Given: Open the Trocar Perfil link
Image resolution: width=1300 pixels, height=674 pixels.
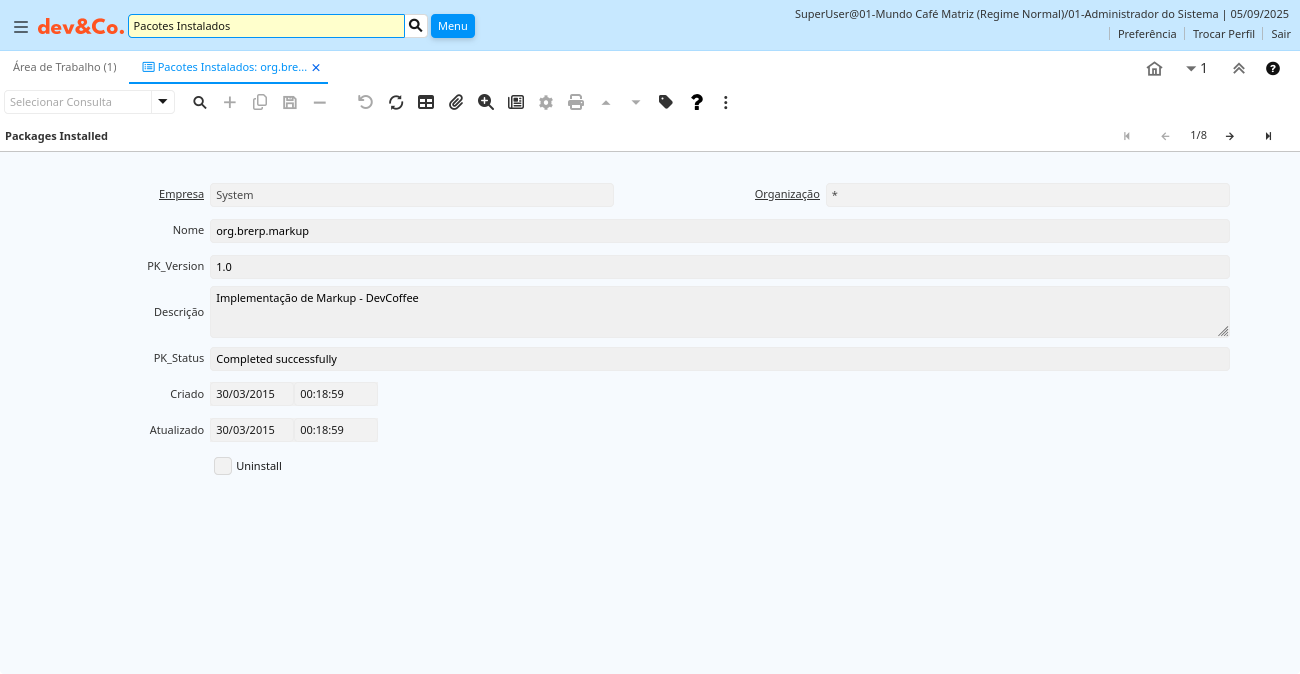Looking at the screenshot, I should coord(1223,34).
